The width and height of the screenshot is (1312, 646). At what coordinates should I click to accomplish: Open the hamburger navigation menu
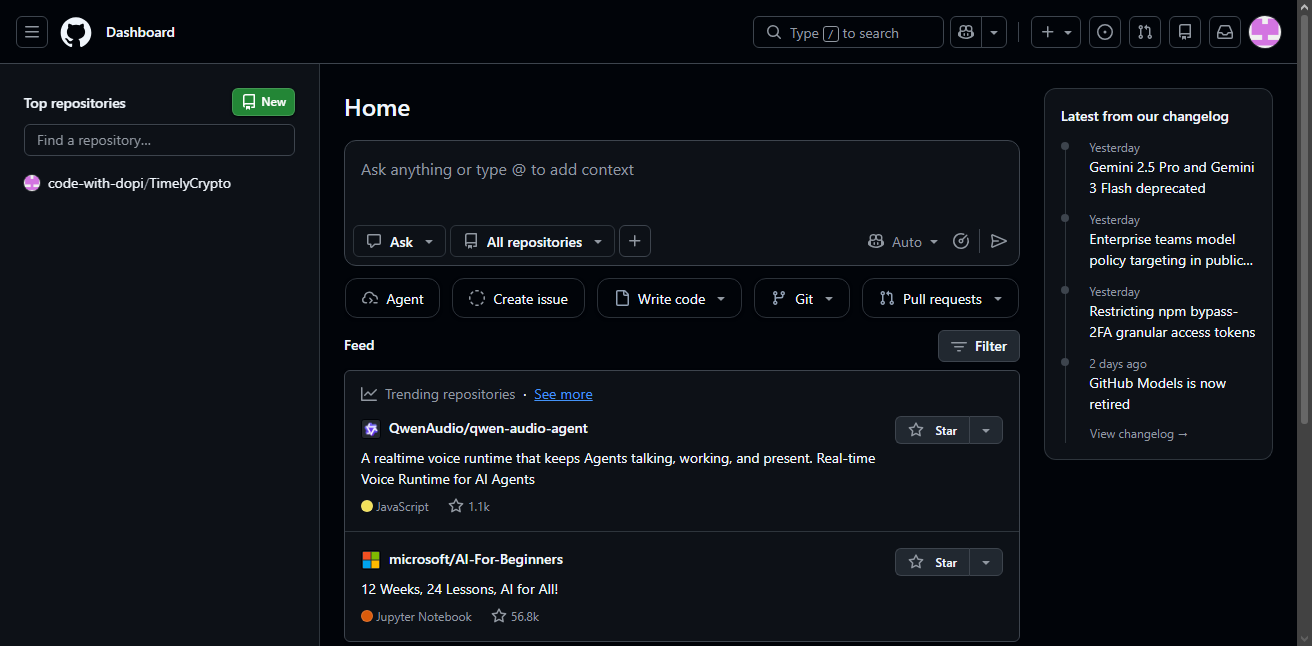[x=32, y=32]
